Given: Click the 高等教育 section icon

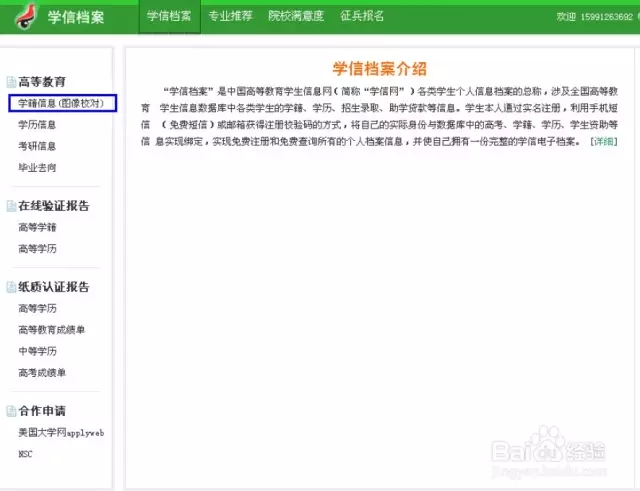Looking at the screenshot, I should pos(11,81).
